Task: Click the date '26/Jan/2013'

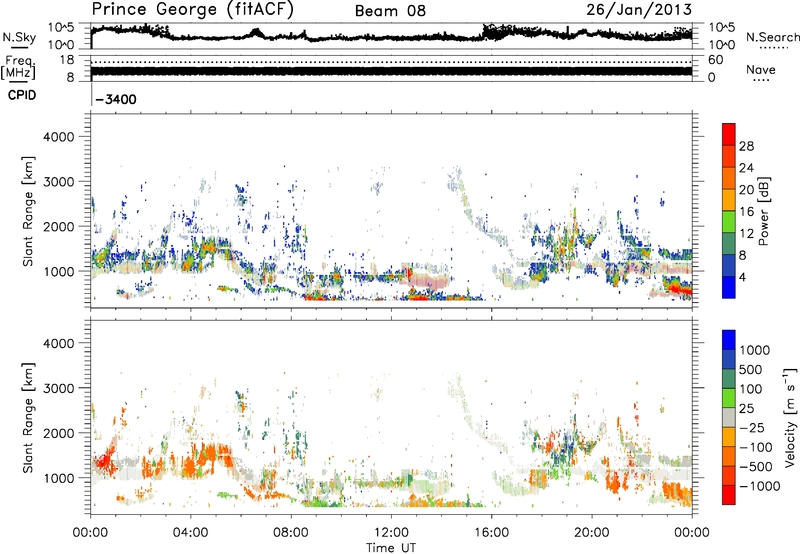Action: point(639,9)
